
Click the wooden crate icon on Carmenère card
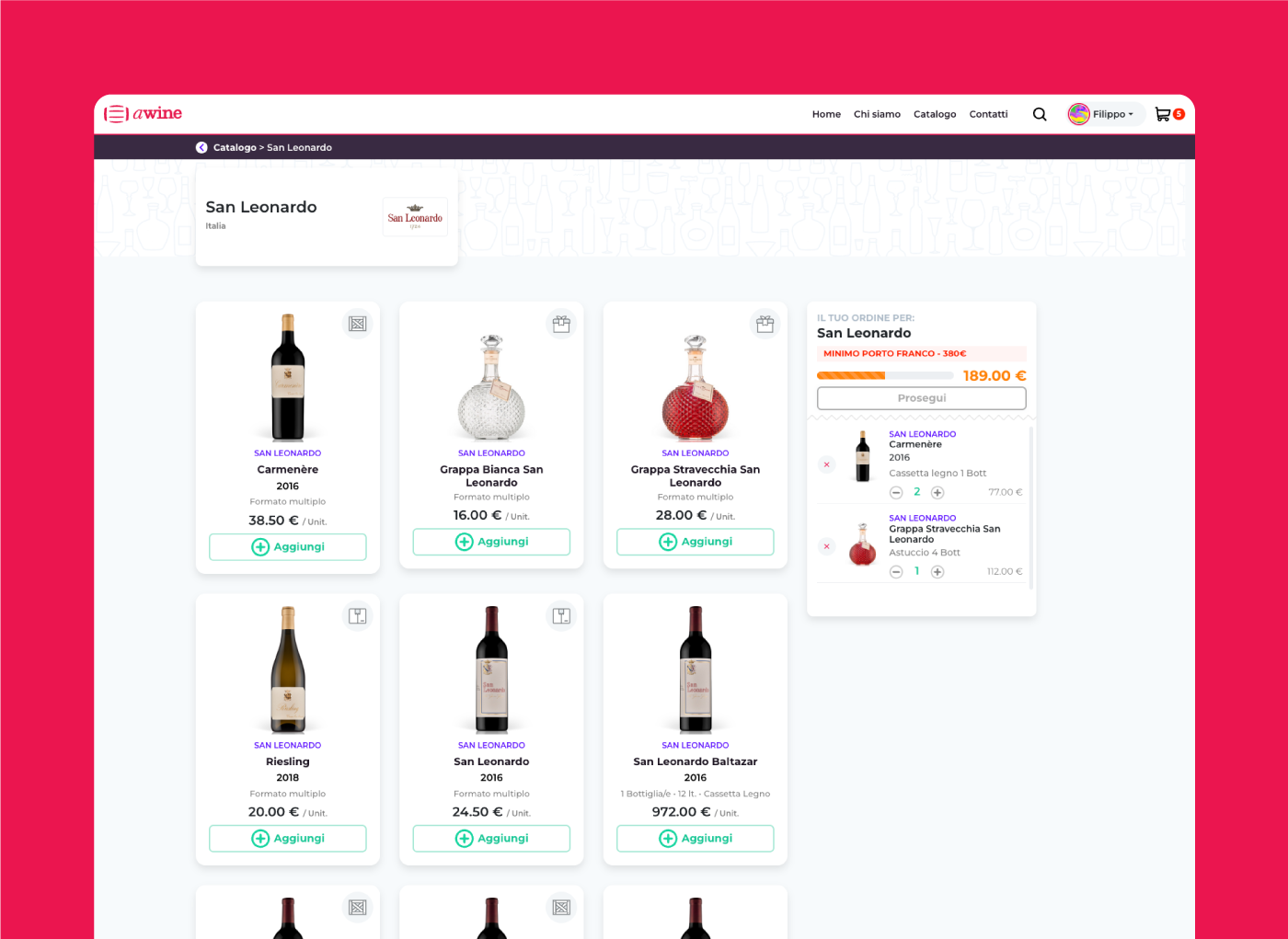[358, 324]
